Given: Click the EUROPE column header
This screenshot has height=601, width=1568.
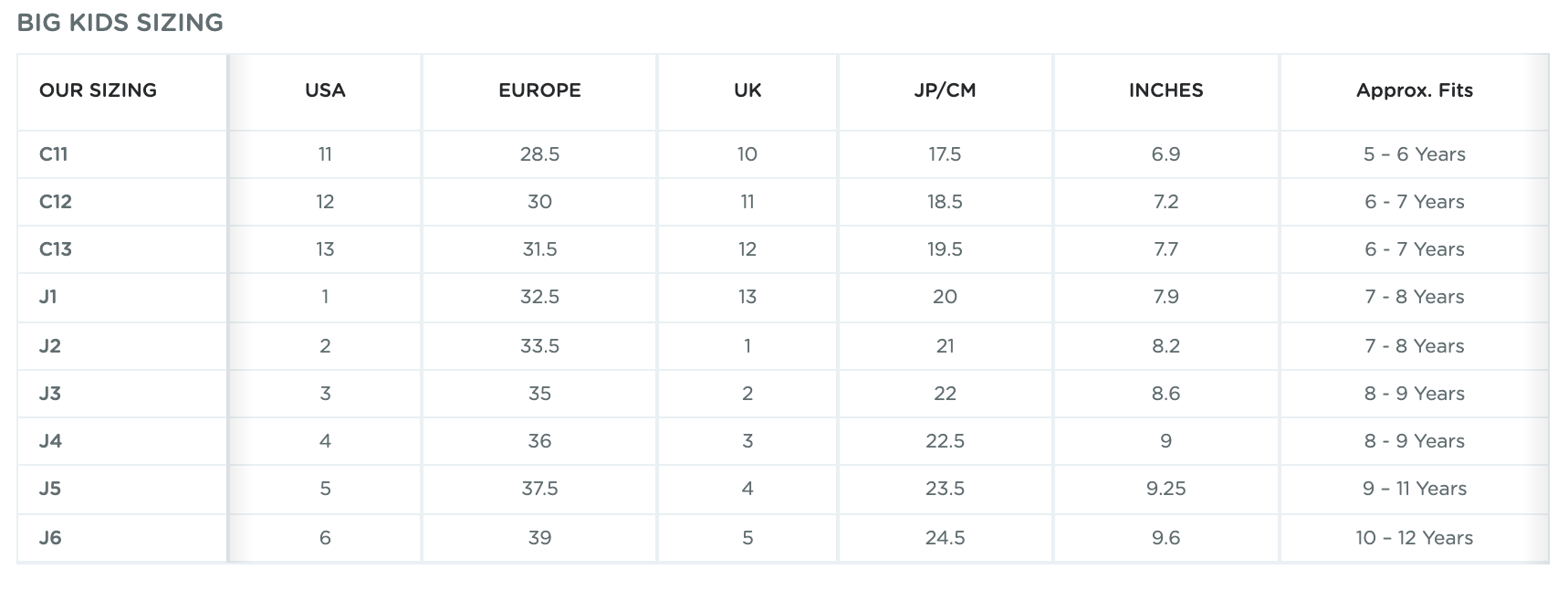Looking at the screenshot, I should (539, 90).
